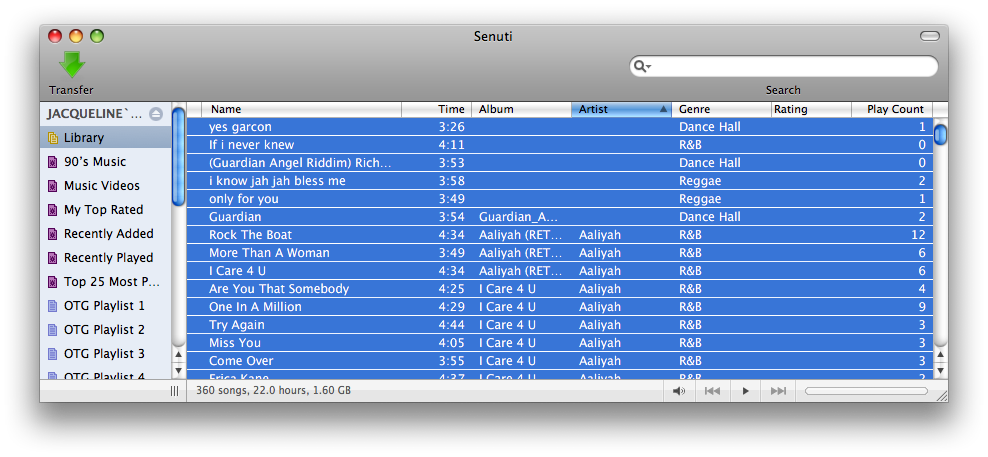Select the song 'only for you'
This screenshot has width=988, height=457.
560,199
